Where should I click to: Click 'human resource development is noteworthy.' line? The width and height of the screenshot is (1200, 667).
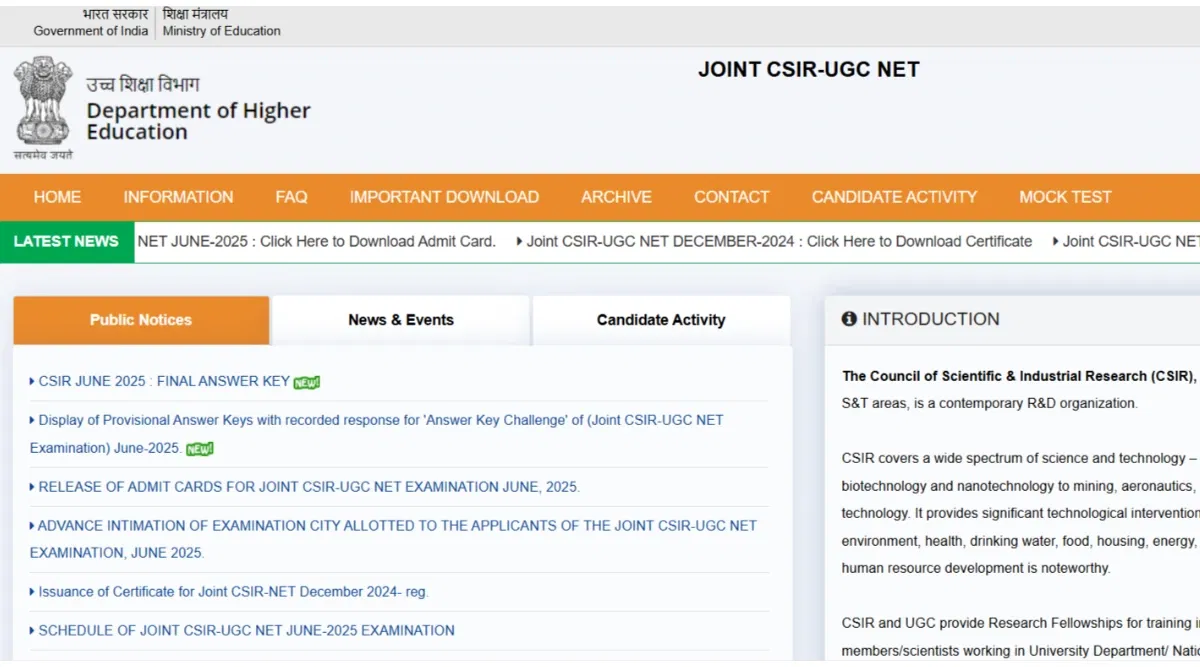(976, 568)
